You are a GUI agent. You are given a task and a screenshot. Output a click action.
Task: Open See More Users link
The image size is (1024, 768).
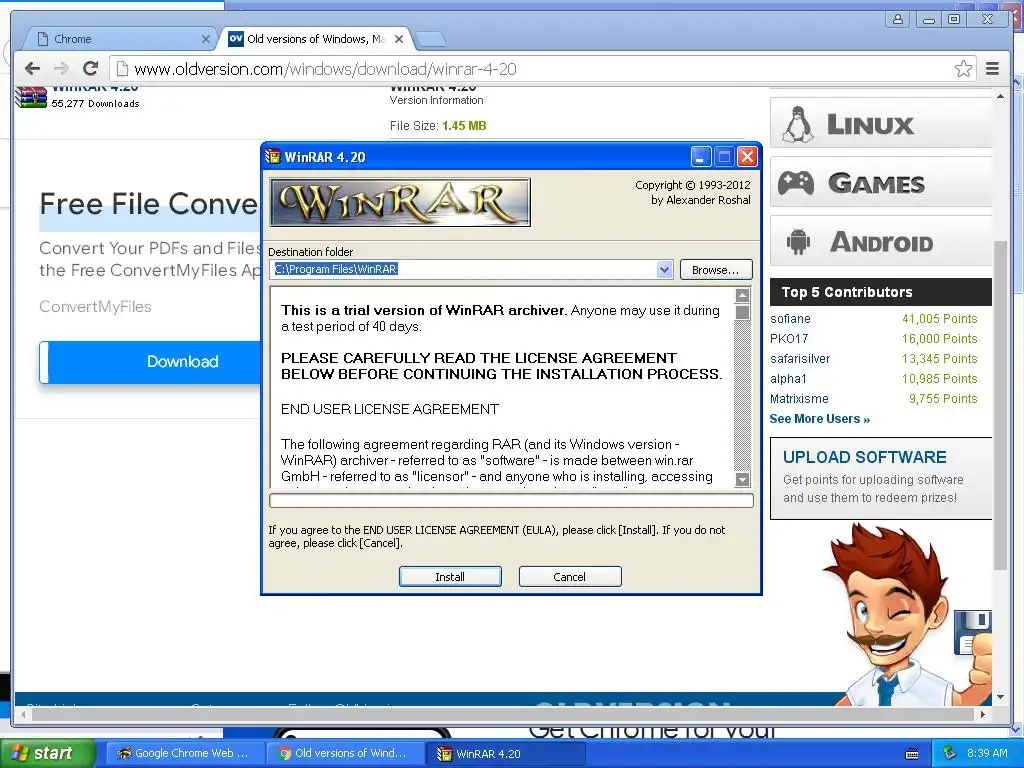click(x=820, y=419)
